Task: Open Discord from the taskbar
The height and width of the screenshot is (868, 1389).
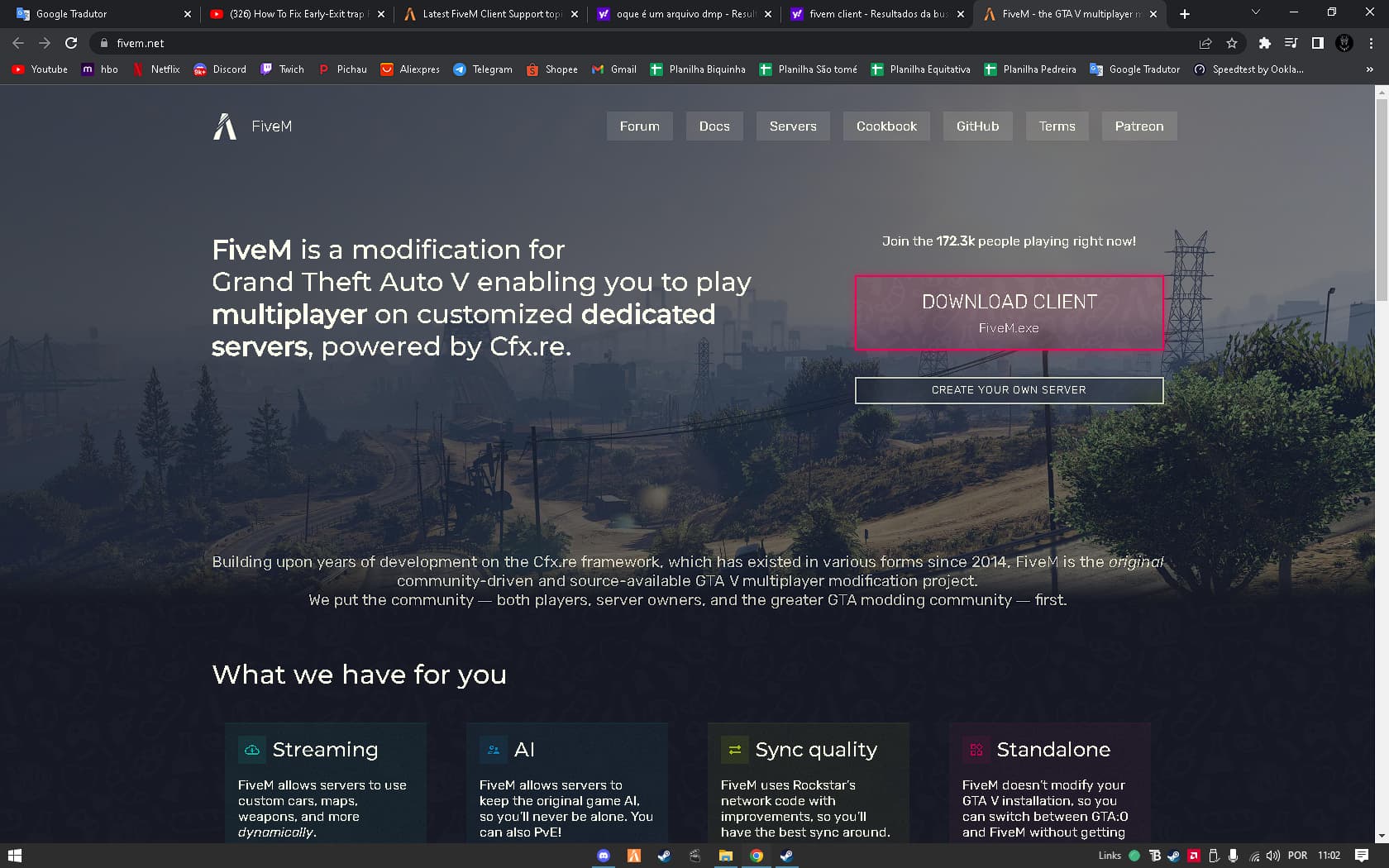Action: point(604,856)
